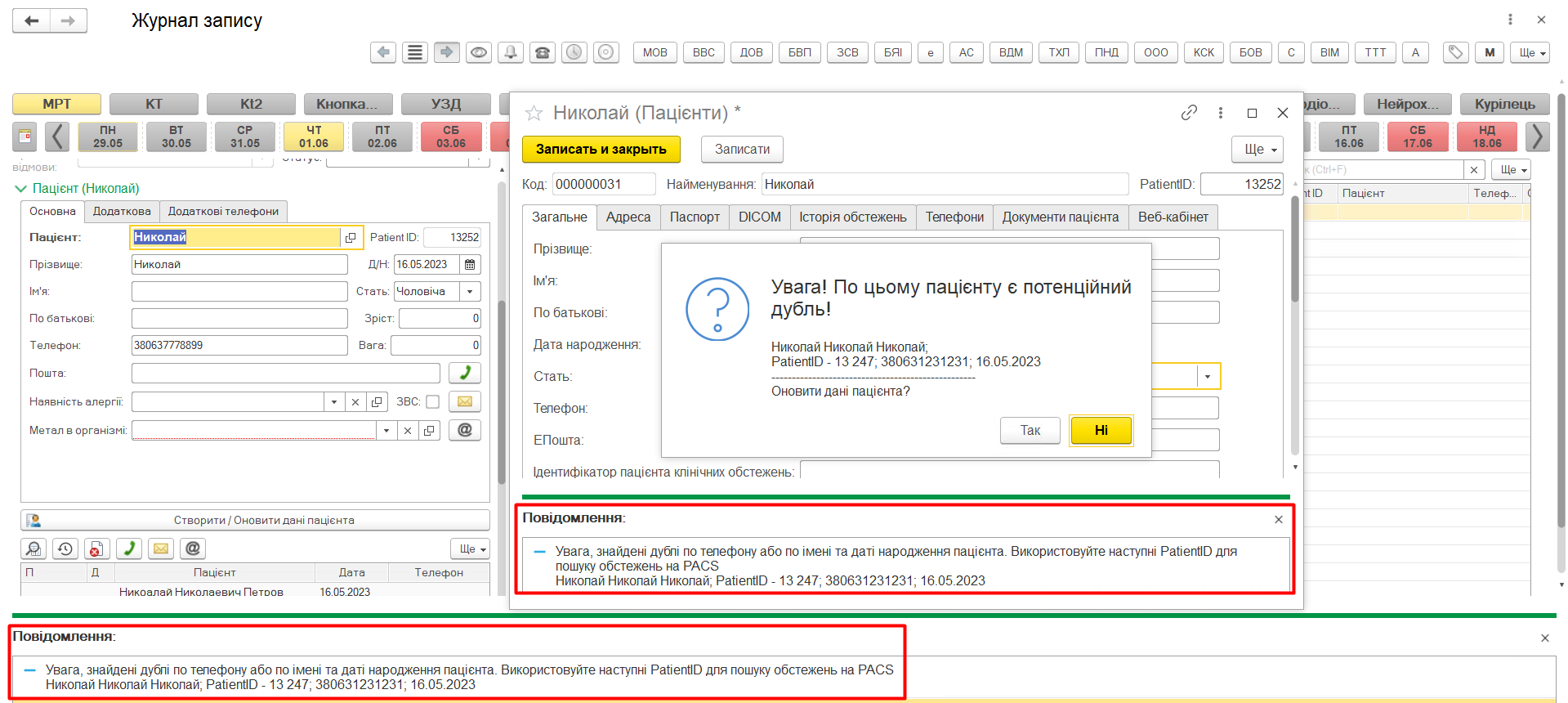This screenshot has height=703, width=1568.
Task: Open history clock icon below patient form
Action: coord(65,549)
